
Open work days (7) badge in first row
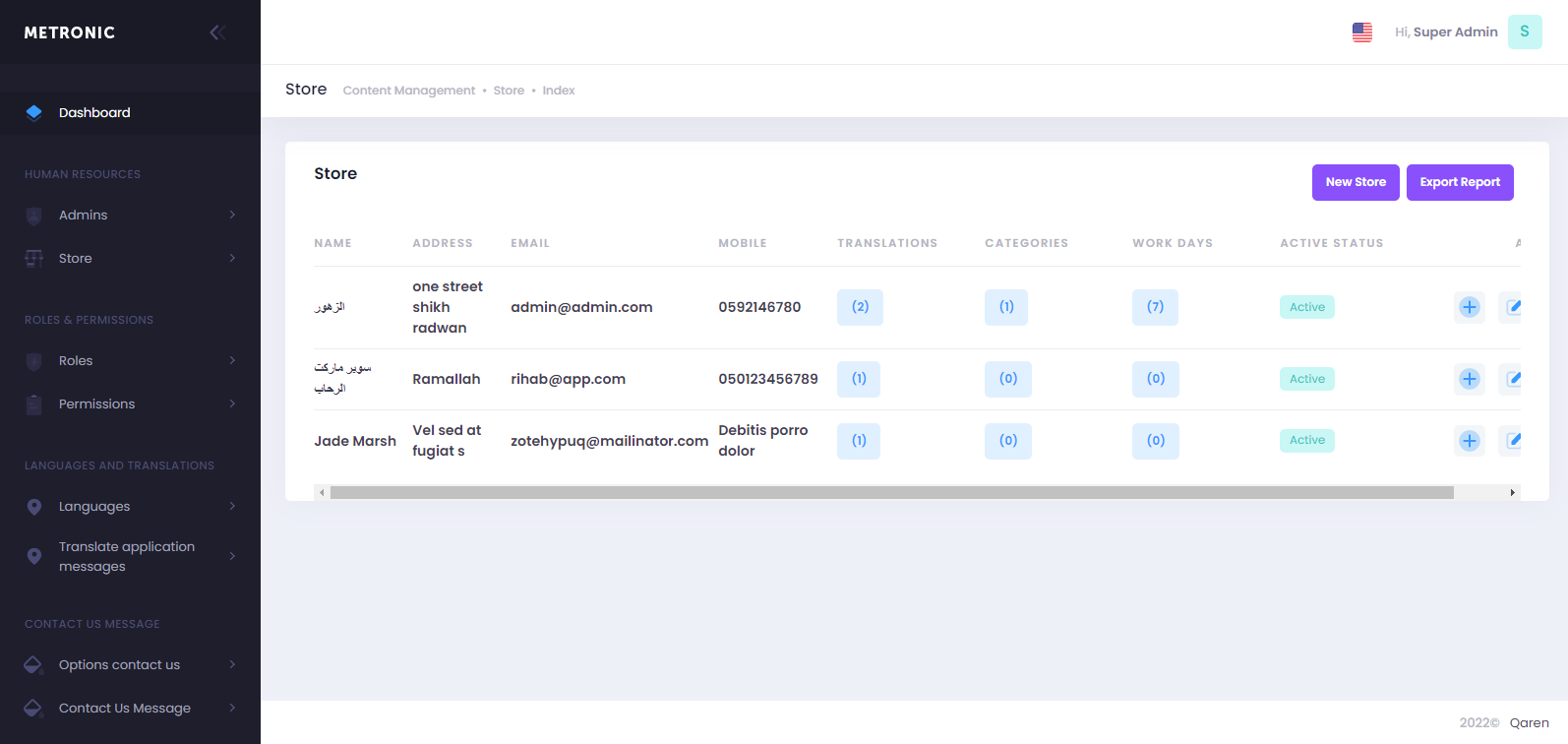1155,307
